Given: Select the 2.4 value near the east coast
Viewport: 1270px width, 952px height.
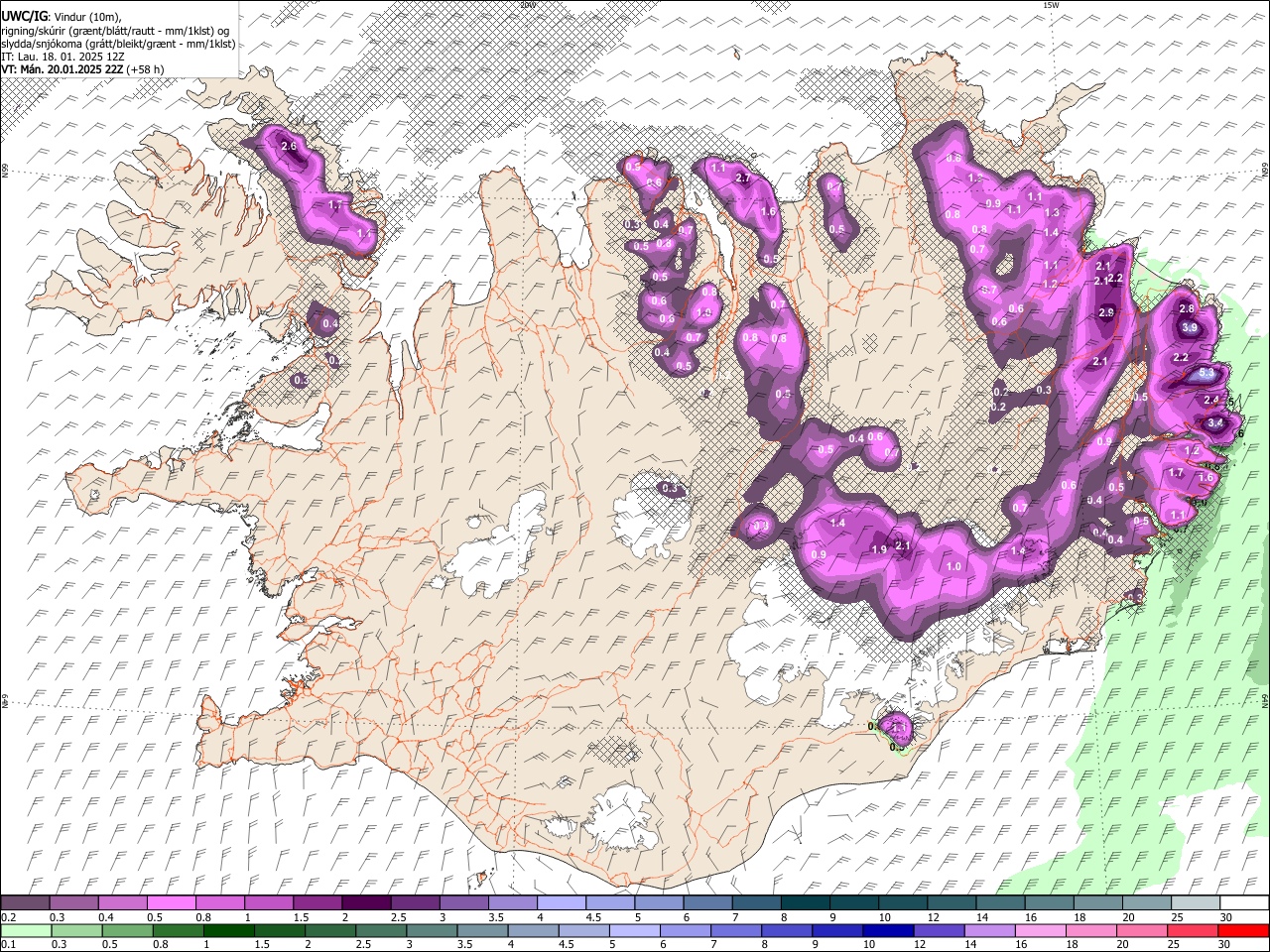Looking at the screenshot, I should (1211, 400).
